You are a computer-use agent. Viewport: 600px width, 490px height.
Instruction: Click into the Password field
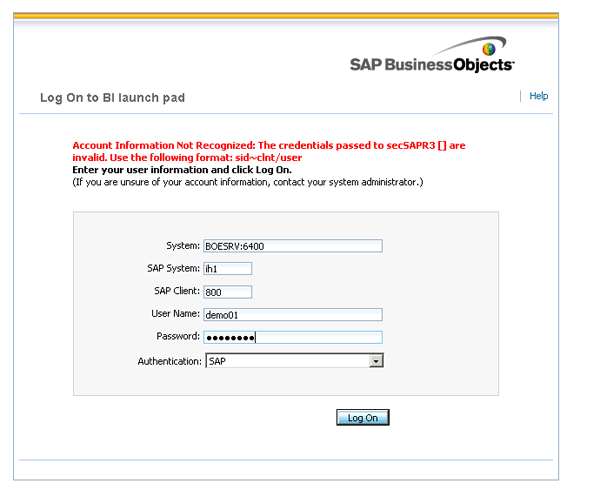click(292, 337)
